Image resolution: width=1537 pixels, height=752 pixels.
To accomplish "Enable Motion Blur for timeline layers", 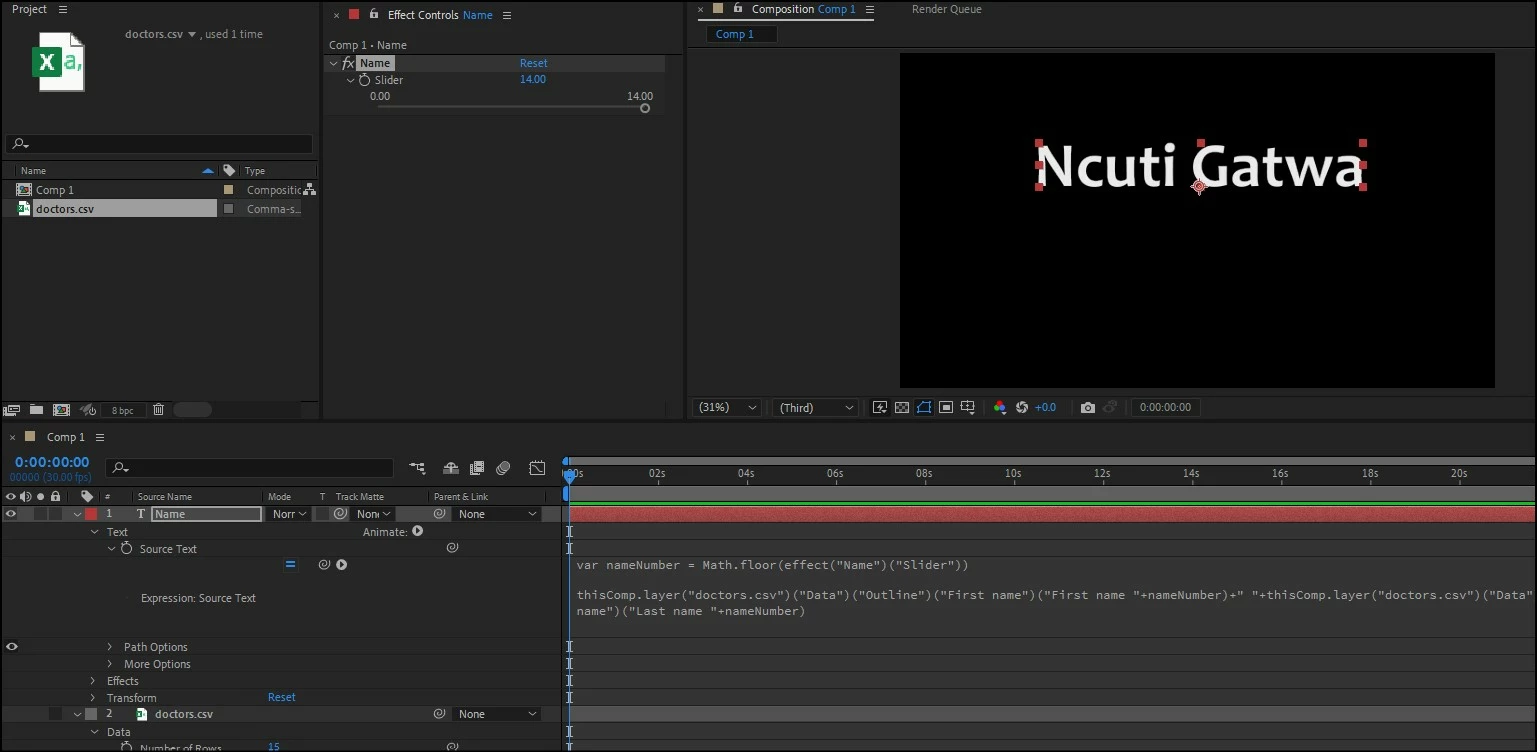I will 503,468.
